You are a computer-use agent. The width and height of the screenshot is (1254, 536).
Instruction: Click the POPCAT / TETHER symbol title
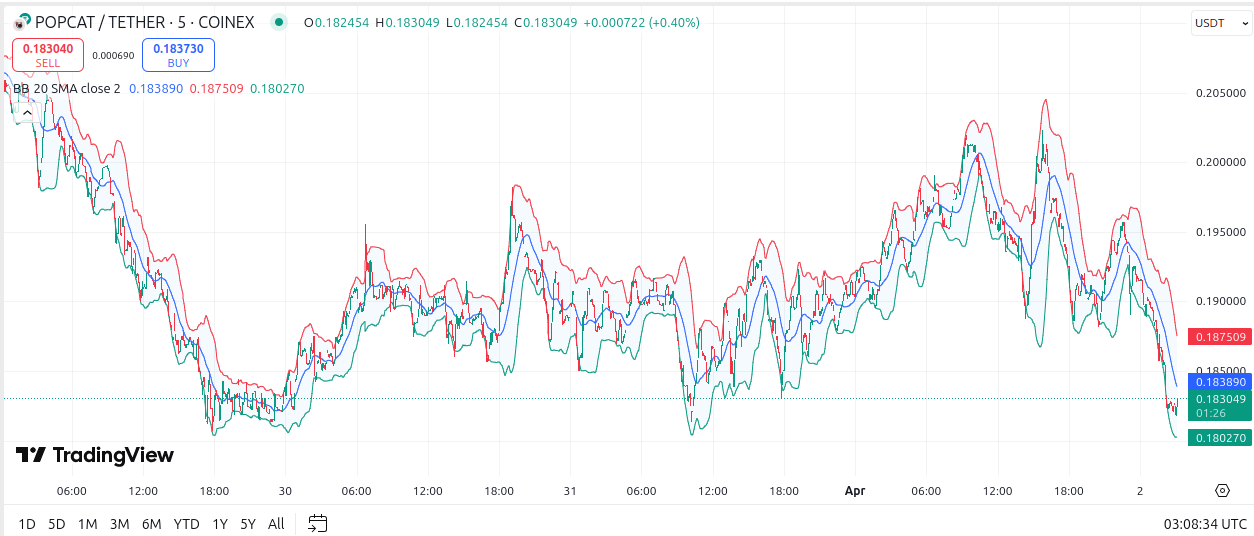pos(145,22)
